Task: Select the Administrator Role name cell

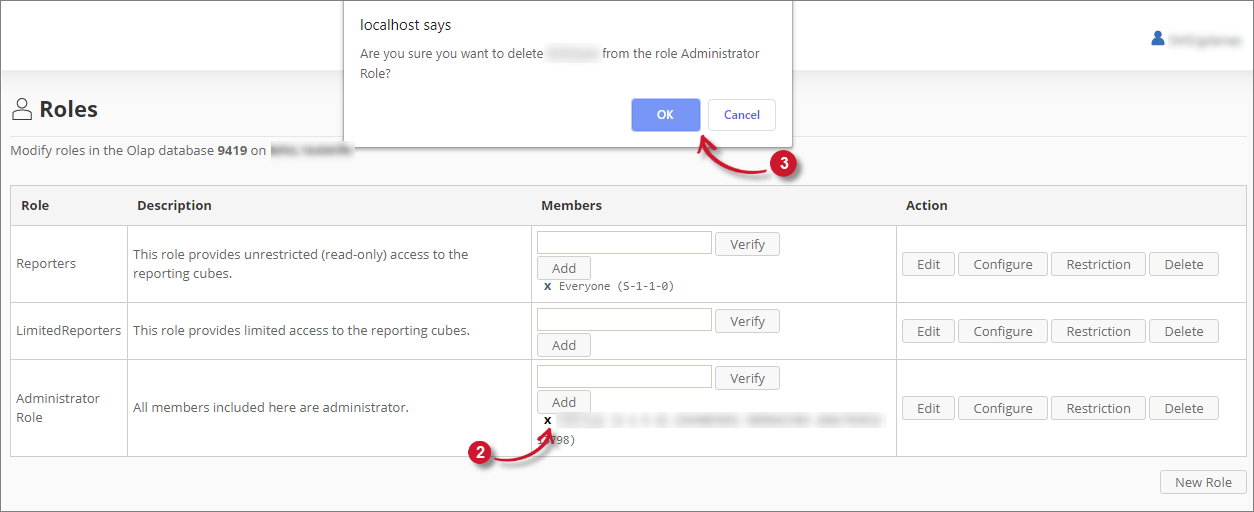Action: [x=69, y=408]
